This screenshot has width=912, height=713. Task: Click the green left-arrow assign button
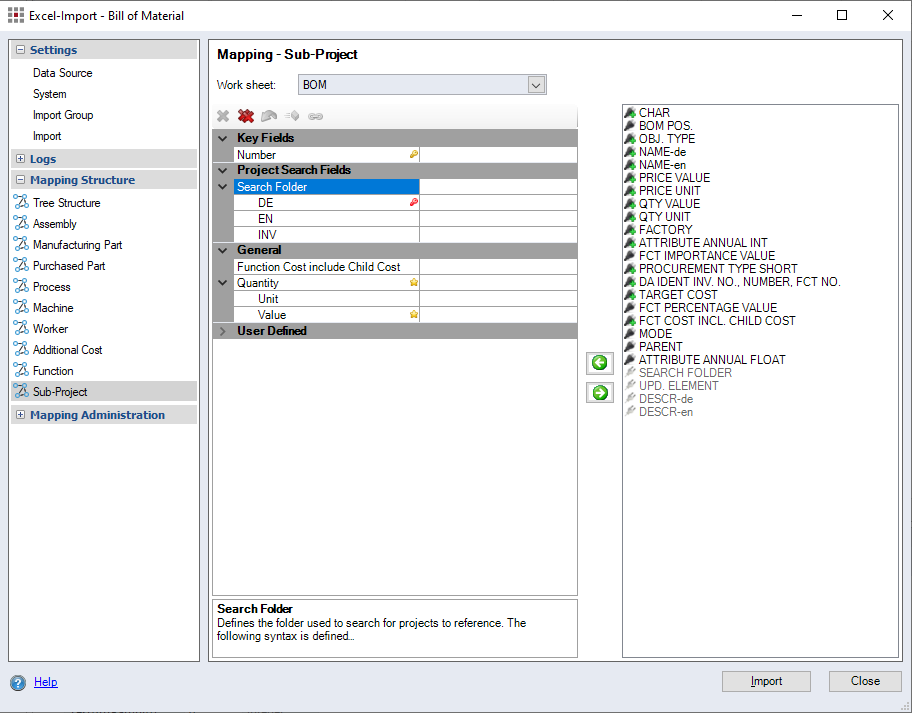click(600, 363)
